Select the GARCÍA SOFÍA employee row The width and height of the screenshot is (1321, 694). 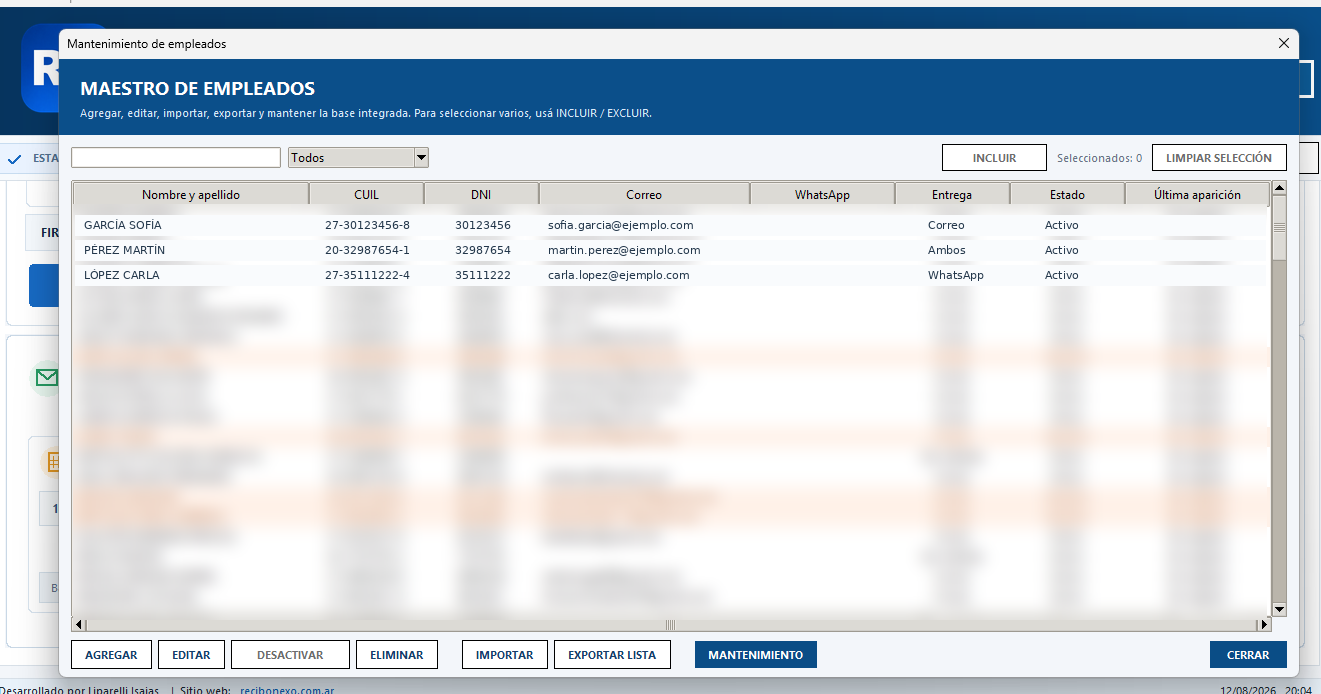pyautogui.click(x=672, y=225)
